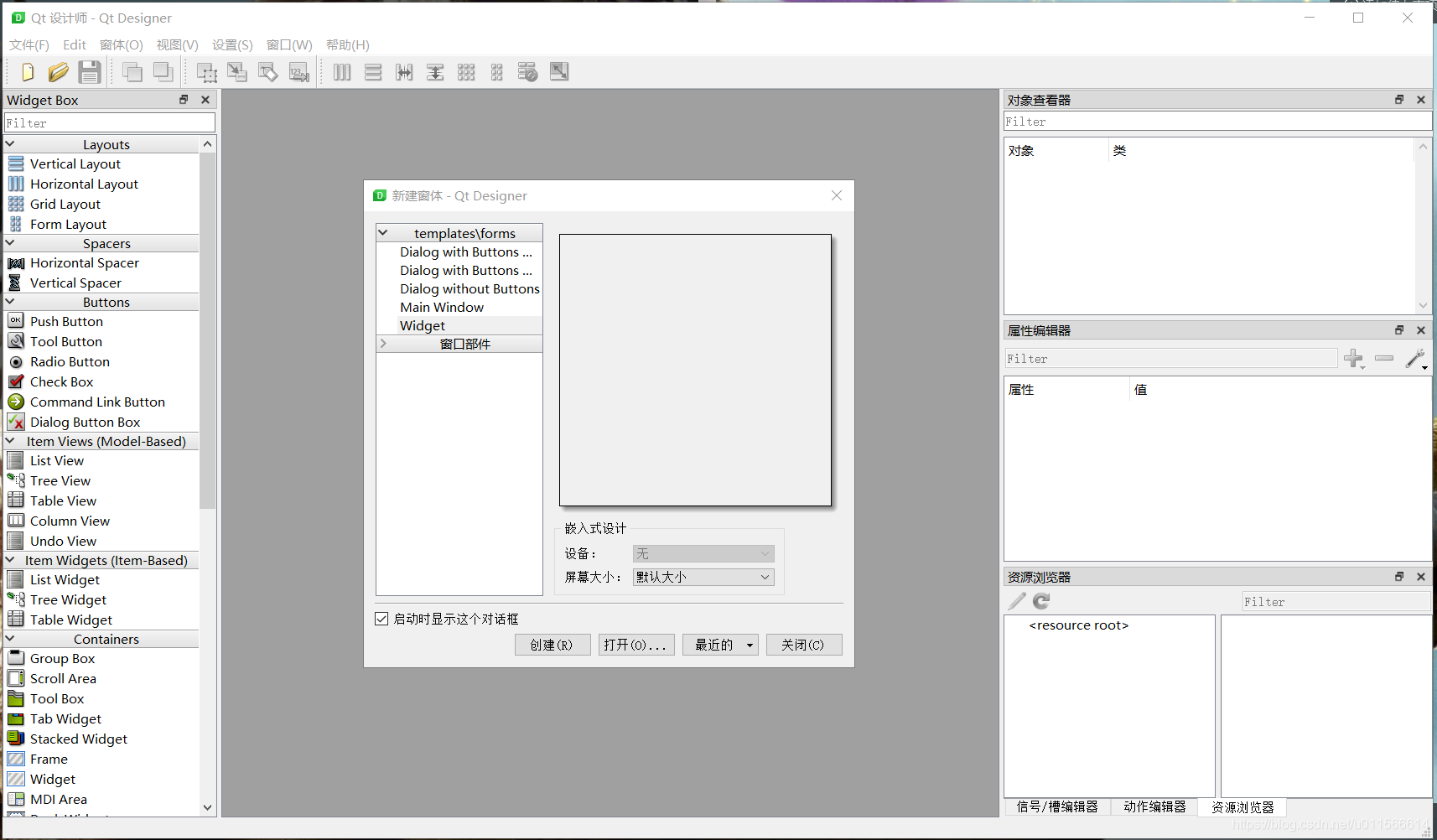
Task: Click the 对象查看器 Filter field
Action: point(1217,122)
